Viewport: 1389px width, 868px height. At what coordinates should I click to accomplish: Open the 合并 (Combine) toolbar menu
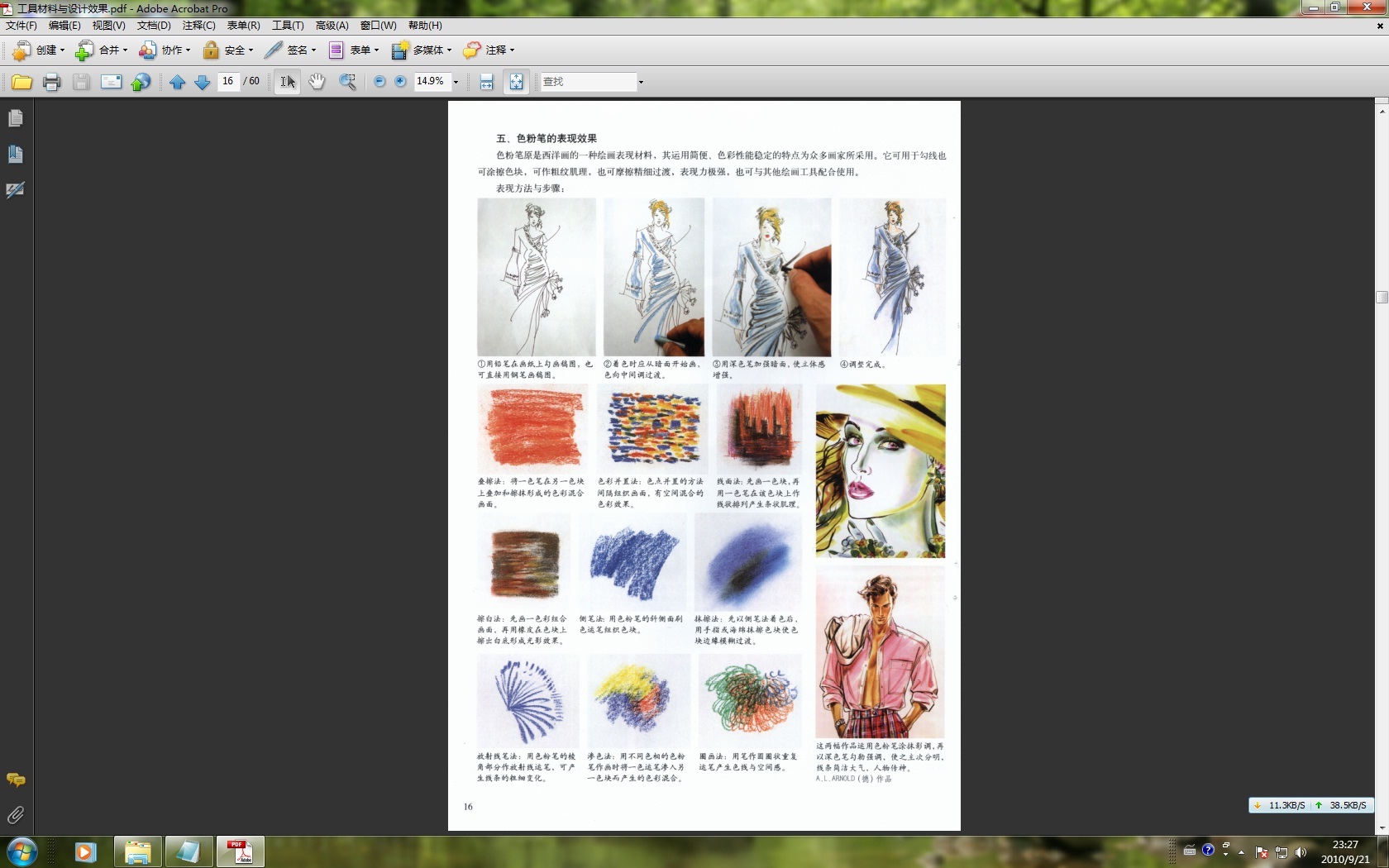click(101, 50)
